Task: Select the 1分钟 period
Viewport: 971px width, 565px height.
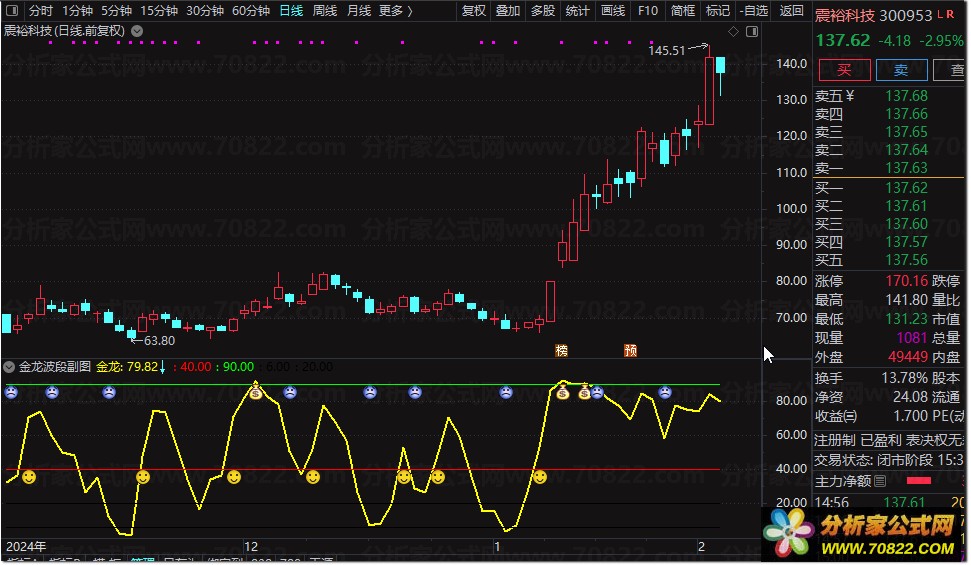Action: 77,11
